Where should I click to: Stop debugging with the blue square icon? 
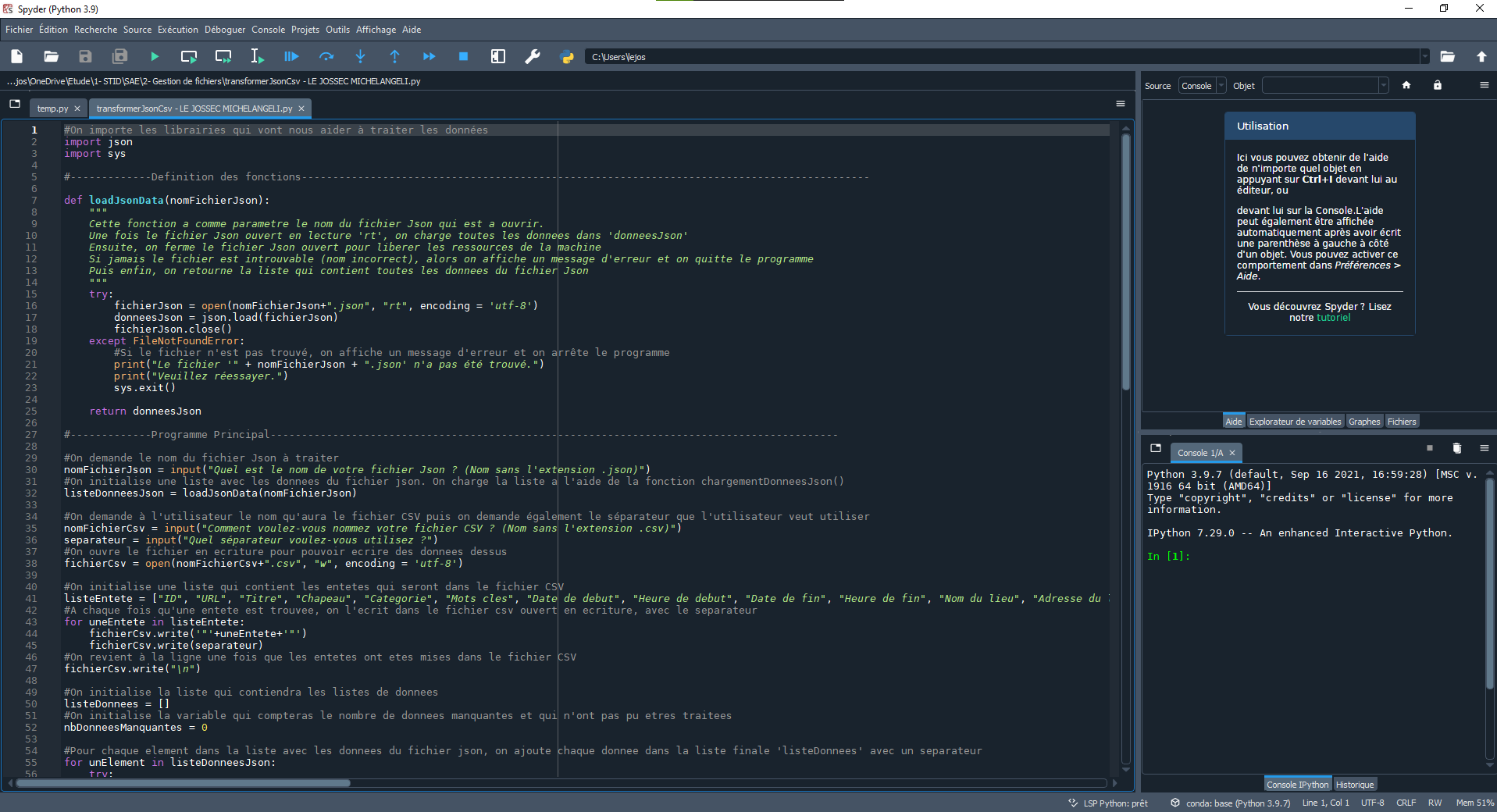(x=463, y=56)
